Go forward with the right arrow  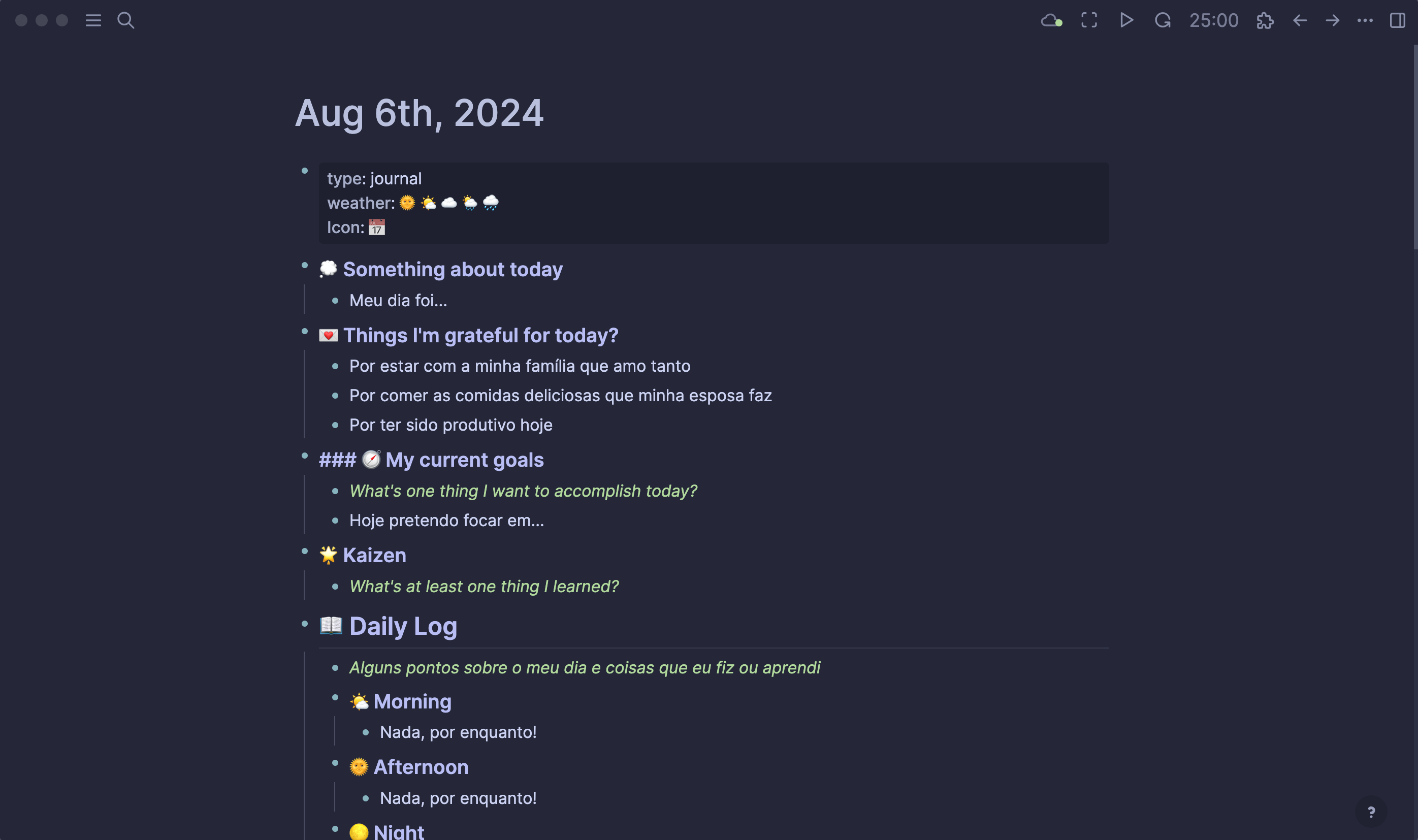(x=1333, y=20)
